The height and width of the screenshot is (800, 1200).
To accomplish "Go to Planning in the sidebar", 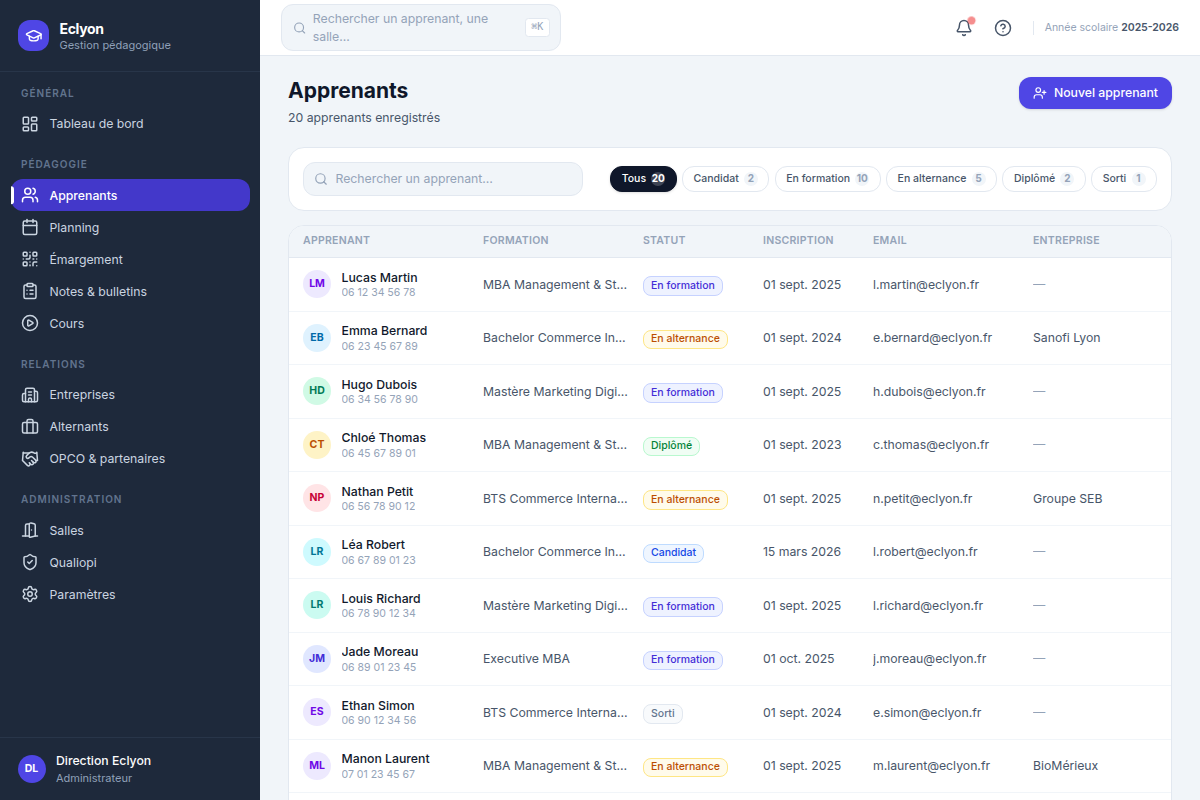I will coord(130,227).
